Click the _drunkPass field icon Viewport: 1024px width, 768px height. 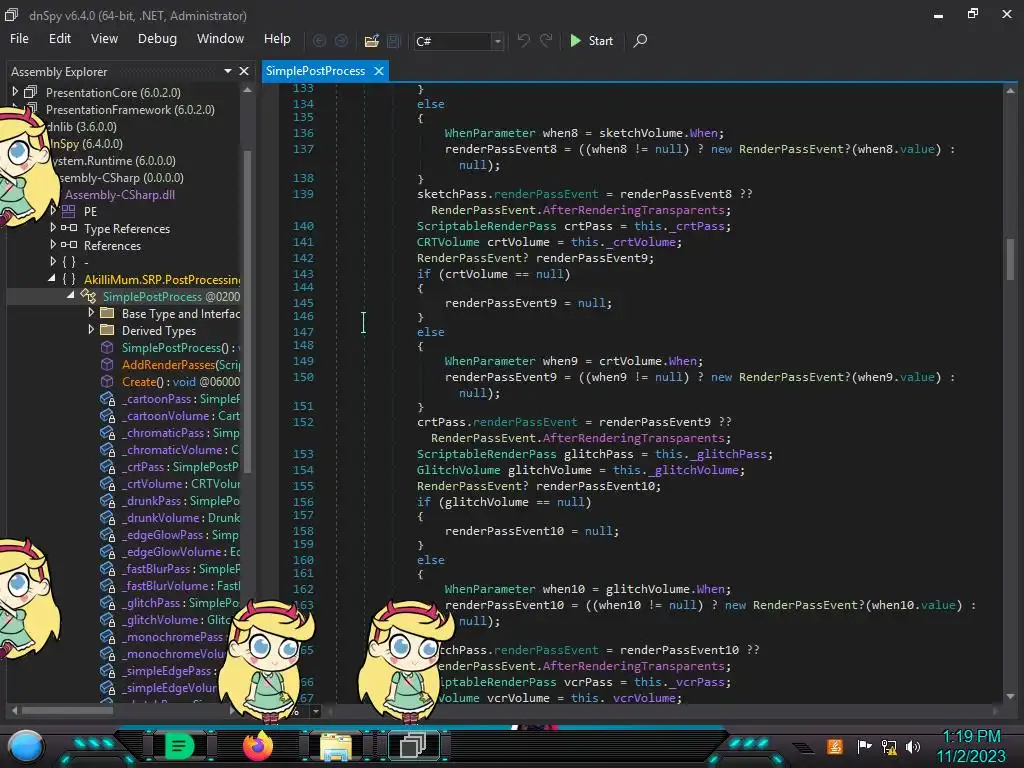pyautogui.click(x=108, y=500)
